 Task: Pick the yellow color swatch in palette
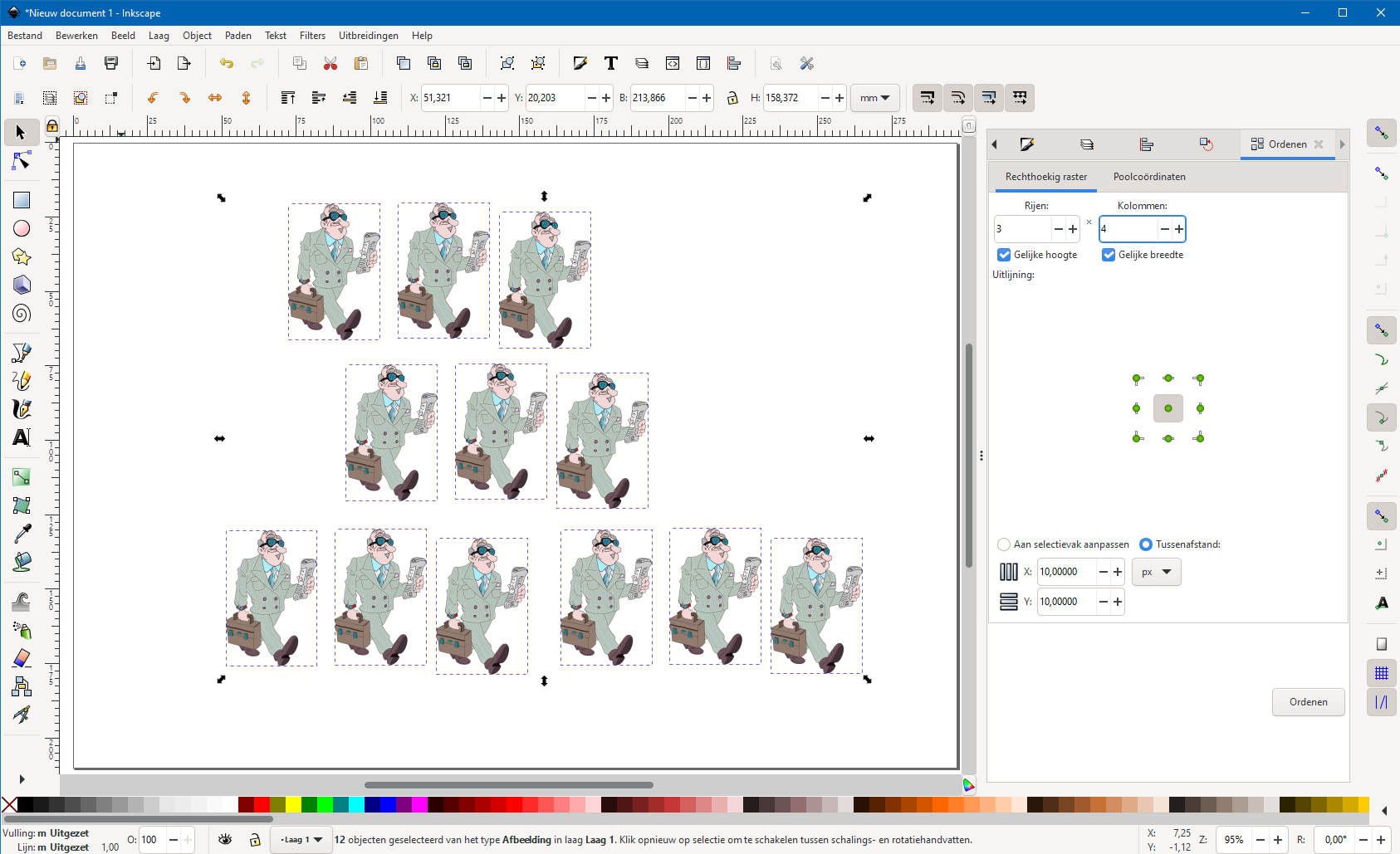[293, 804]
